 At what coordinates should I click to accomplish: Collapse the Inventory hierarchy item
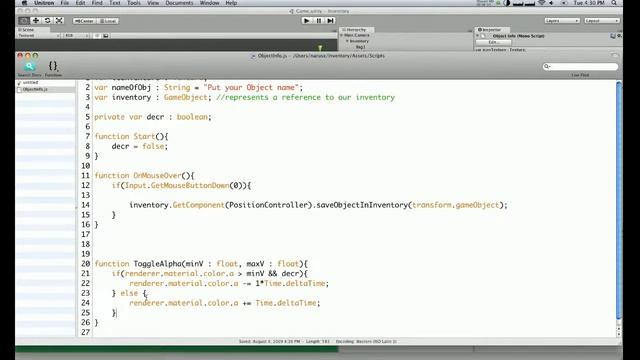(x=347, y=41)
